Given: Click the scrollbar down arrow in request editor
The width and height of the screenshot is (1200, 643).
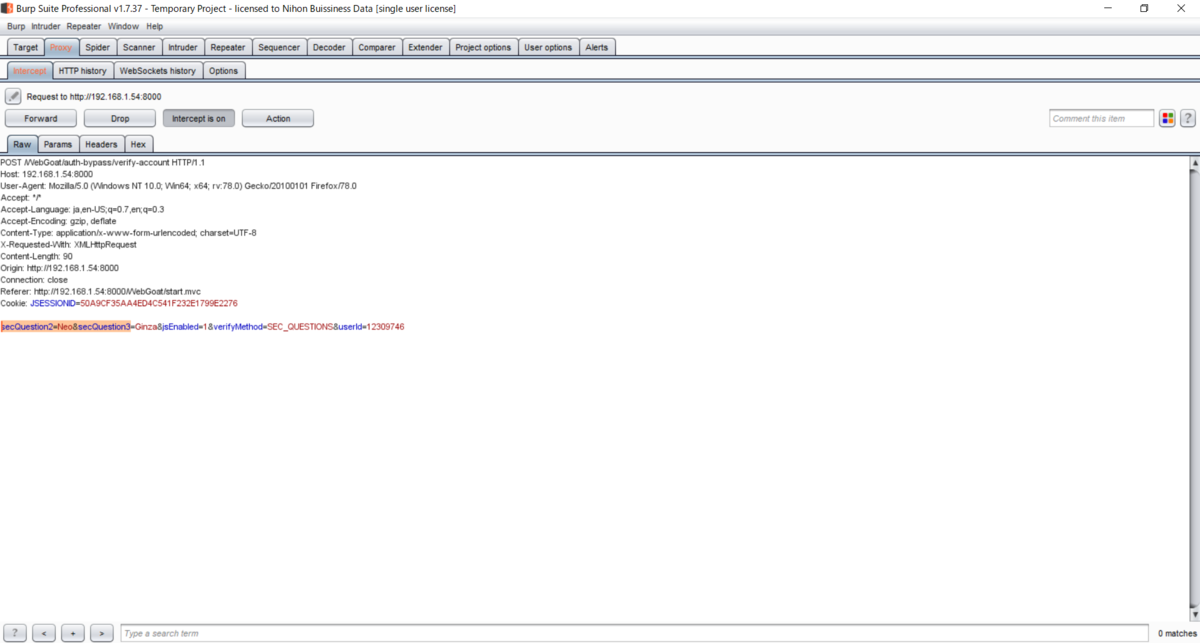Looking at the screenshot, I should pos(1194,614).
